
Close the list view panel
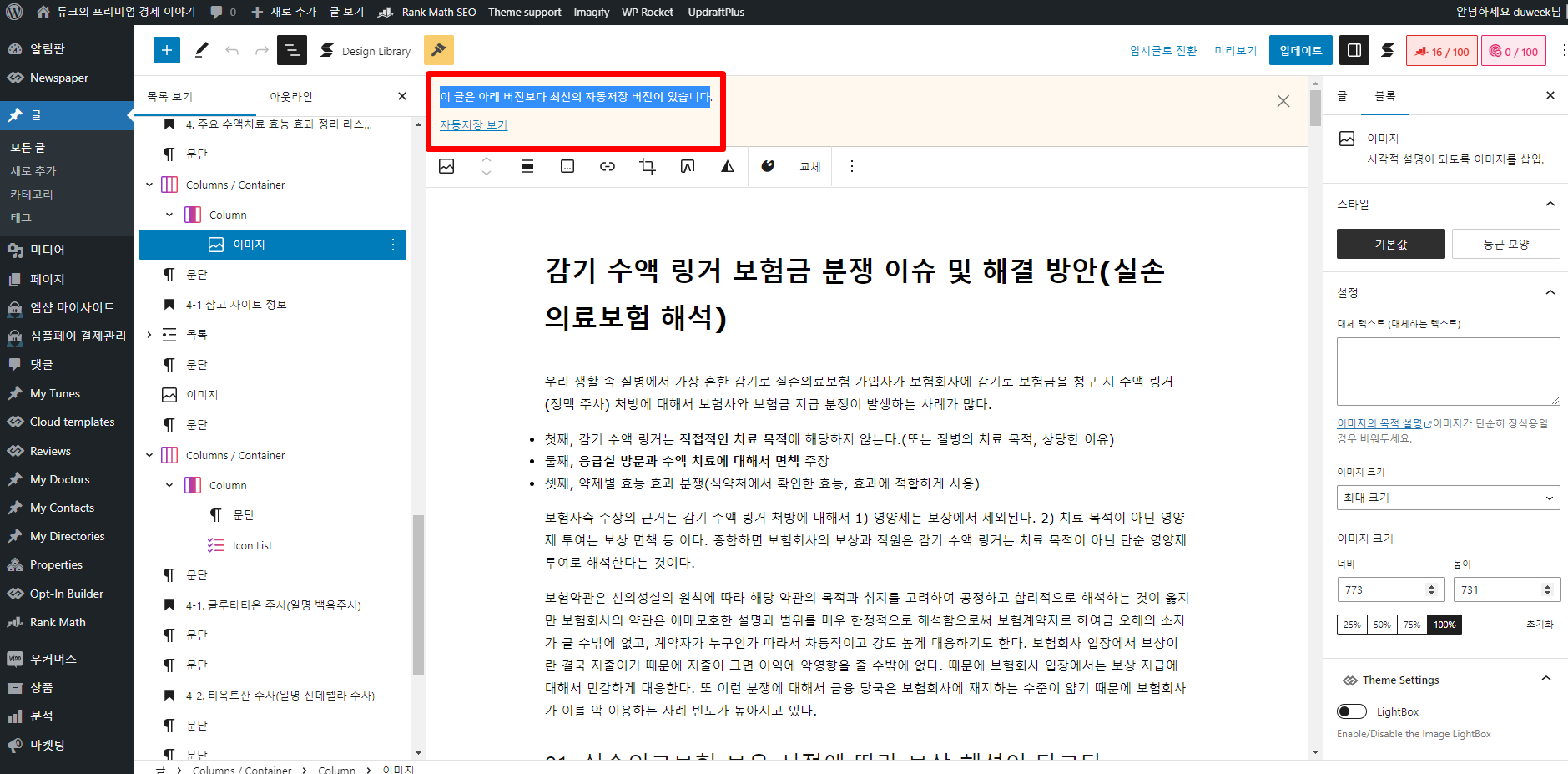[x=402, y=96]
